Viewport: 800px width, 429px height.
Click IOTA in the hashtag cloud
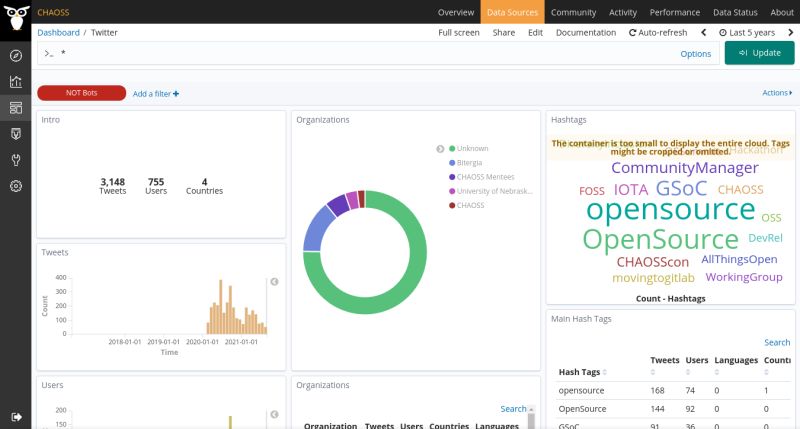pyautogui.click(x=631, y=190)
